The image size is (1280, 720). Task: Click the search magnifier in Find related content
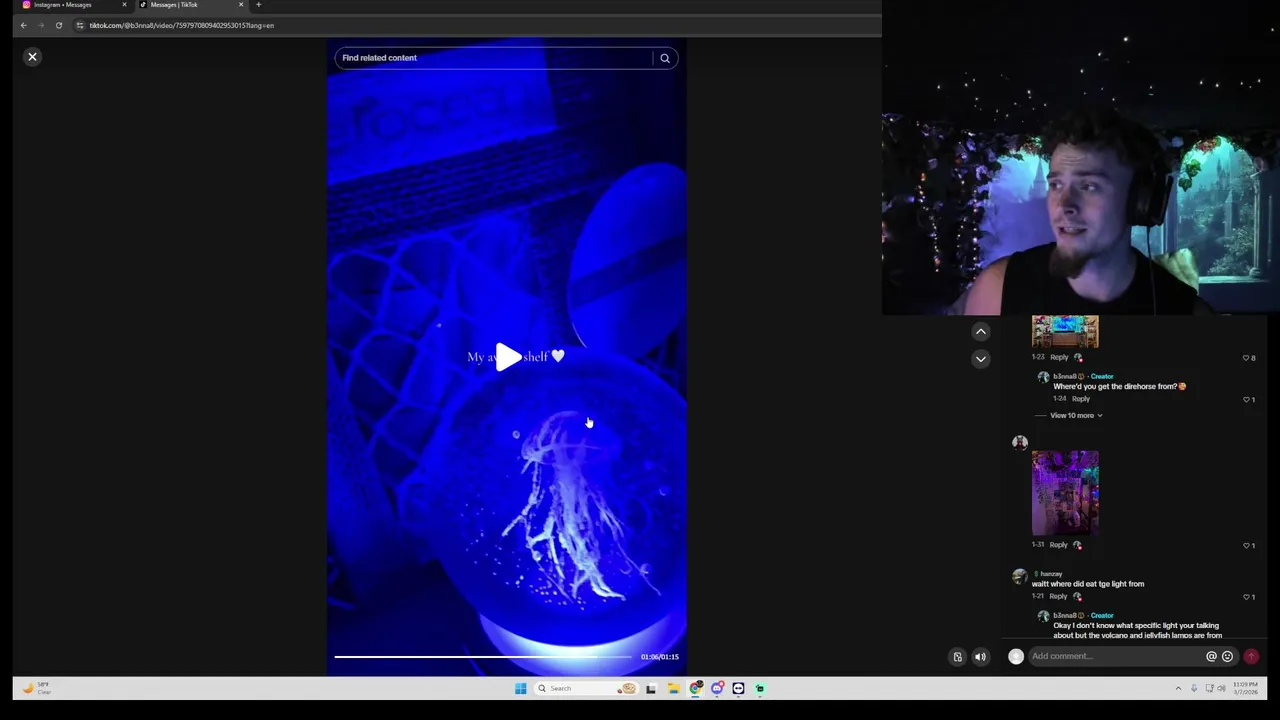tap(665, 58)
